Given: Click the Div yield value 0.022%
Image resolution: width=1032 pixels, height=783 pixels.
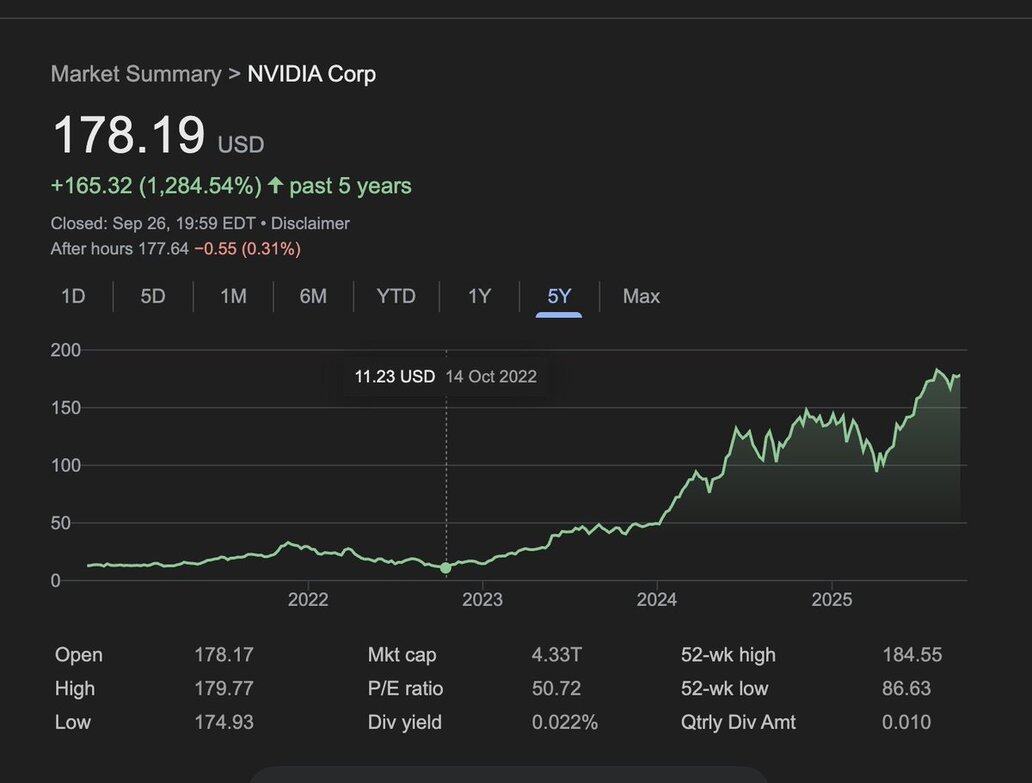Looking at the screenshot, I should pyautogui.click(x=565, y=722).
